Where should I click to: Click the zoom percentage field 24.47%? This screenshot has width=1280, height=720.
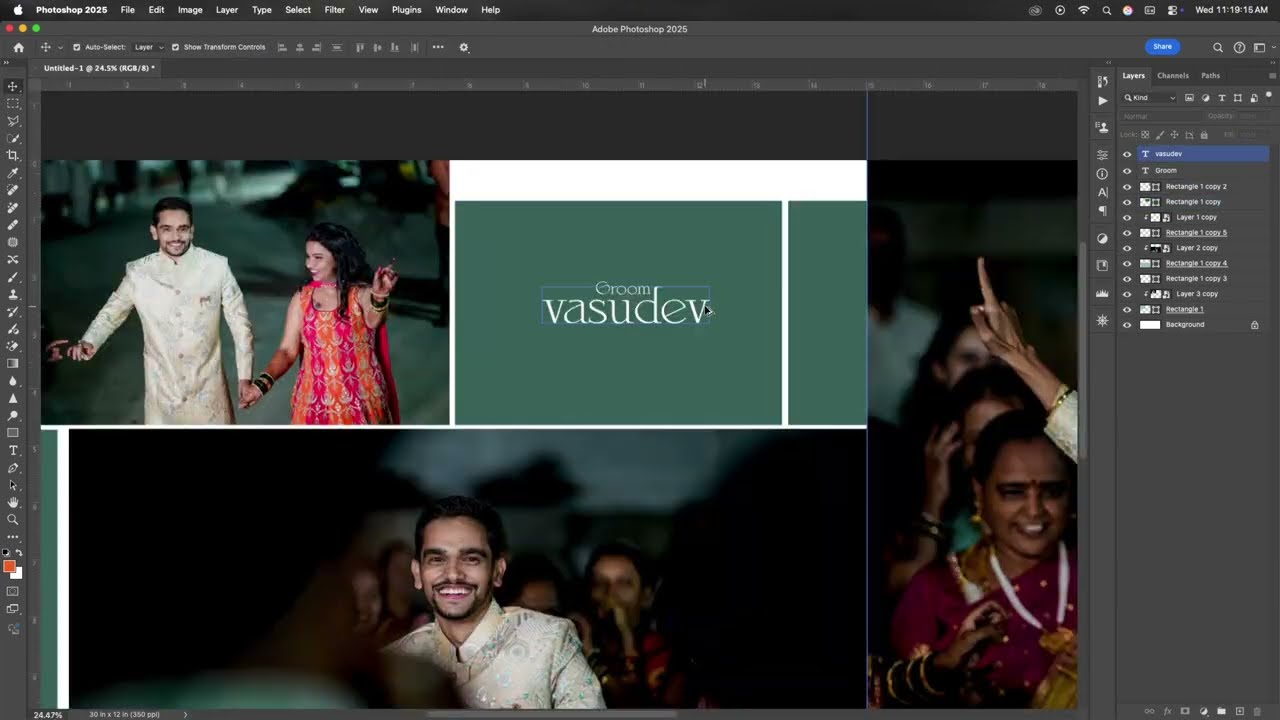point(48,715)
